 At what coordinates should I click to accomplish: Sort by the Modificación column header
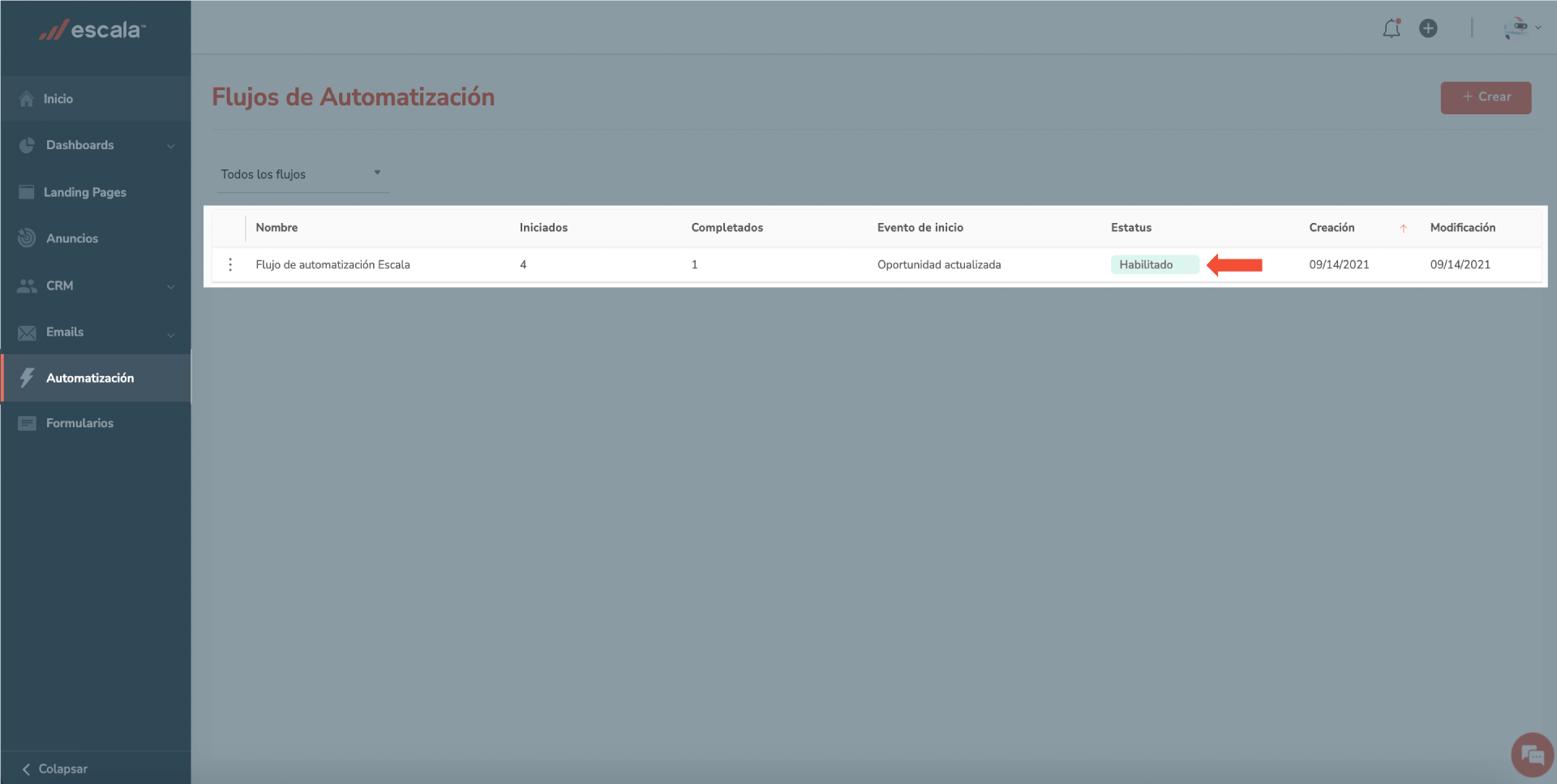(x=1463, y=228)
